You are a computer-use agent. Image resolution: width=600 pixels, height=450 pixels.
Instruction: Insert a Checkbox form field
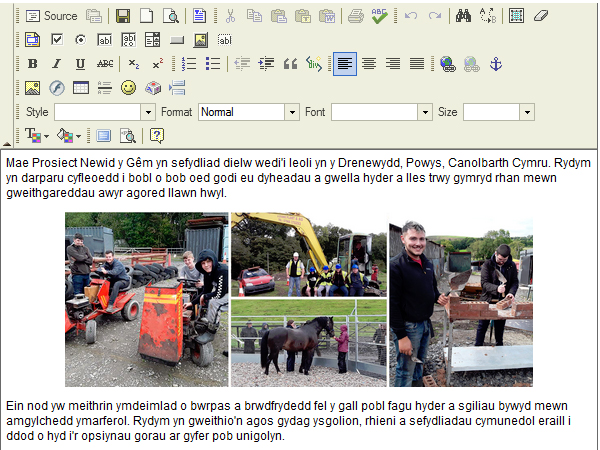(57, 39)
